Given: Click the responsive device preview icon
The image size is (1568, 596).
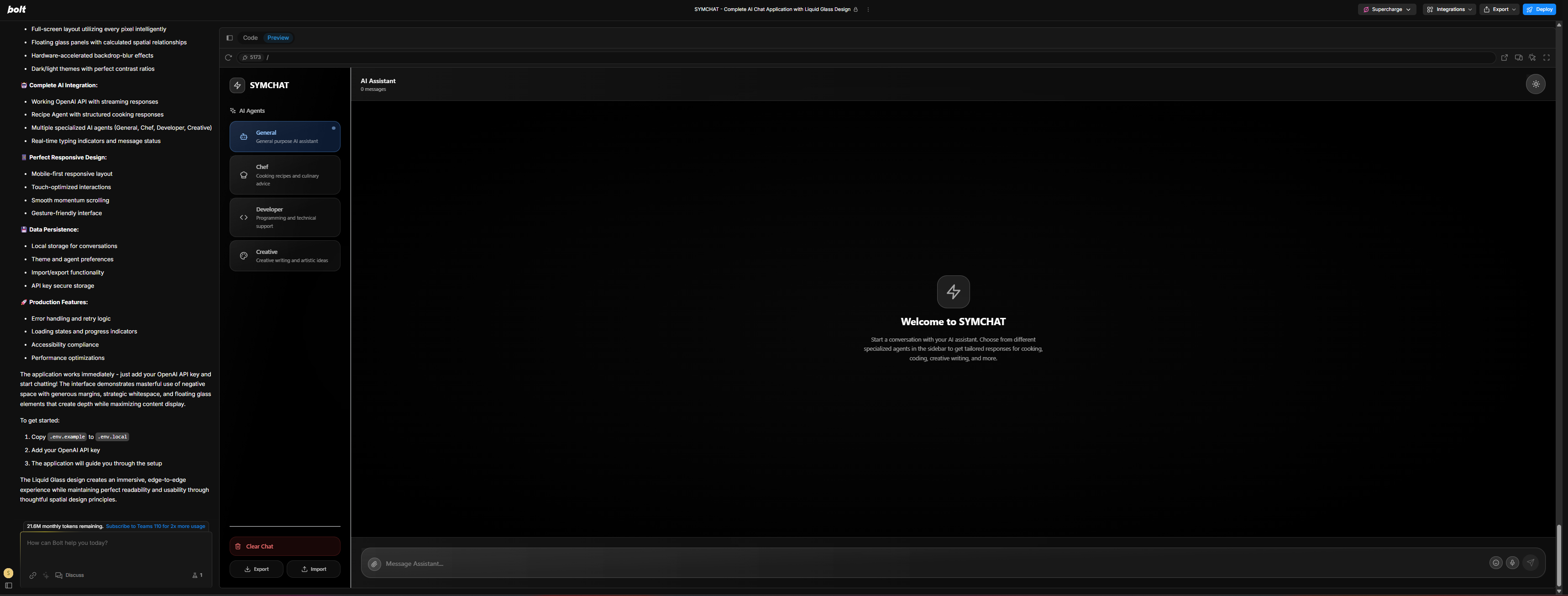Looking at the screenshot, I should (1518, 58).
